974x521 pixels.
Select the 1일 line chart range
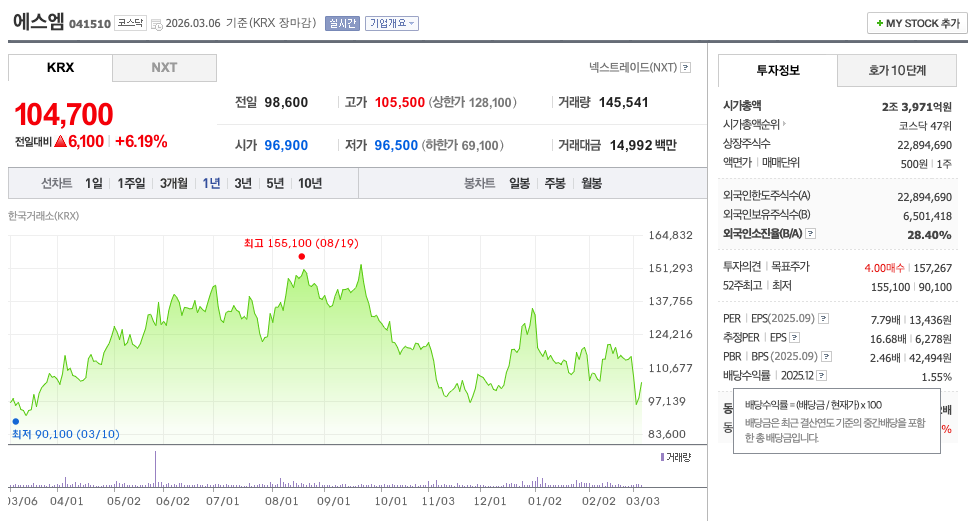tap(94, 183)
